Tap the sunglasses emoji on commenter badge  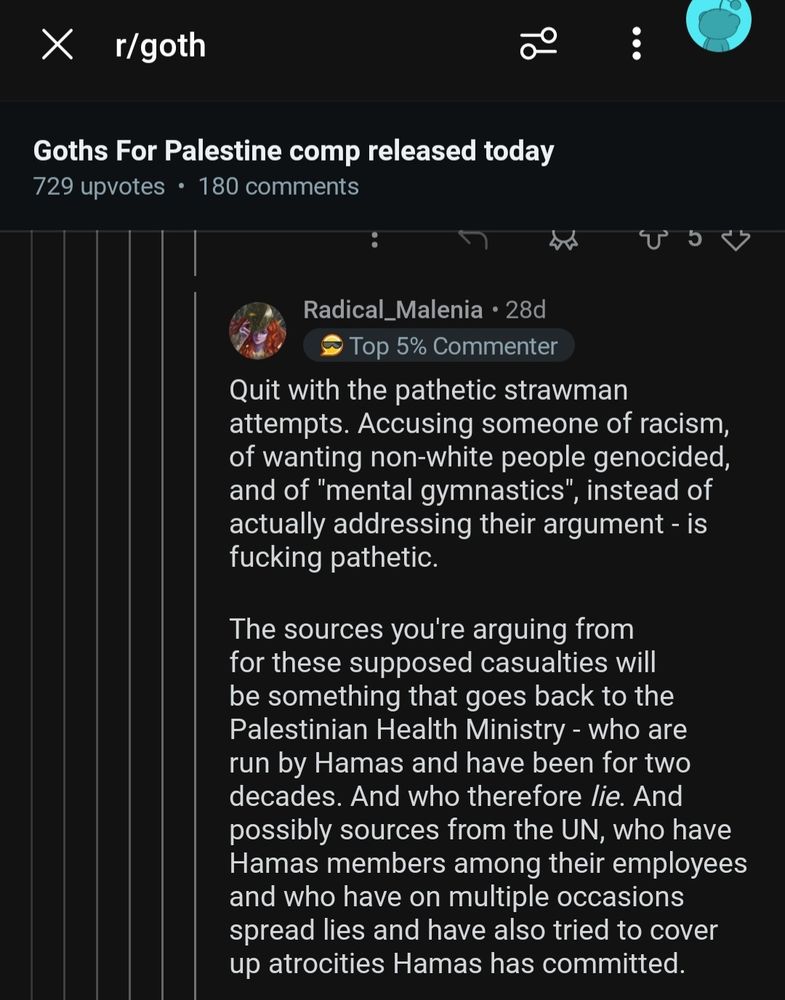click(x=332, y=346)
